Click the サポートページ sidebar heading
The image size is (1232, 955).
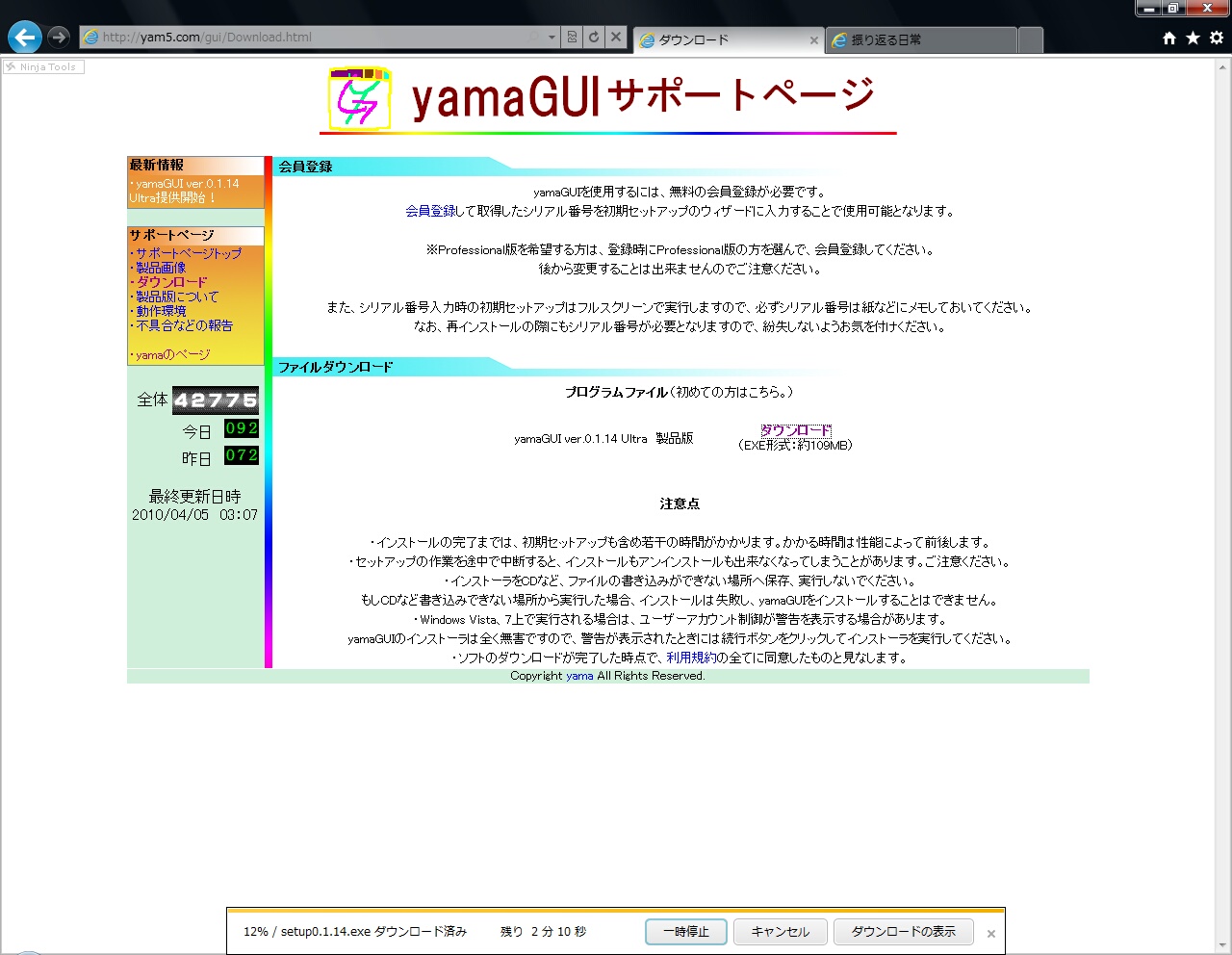pyautogui.click(x=172, y=235)
